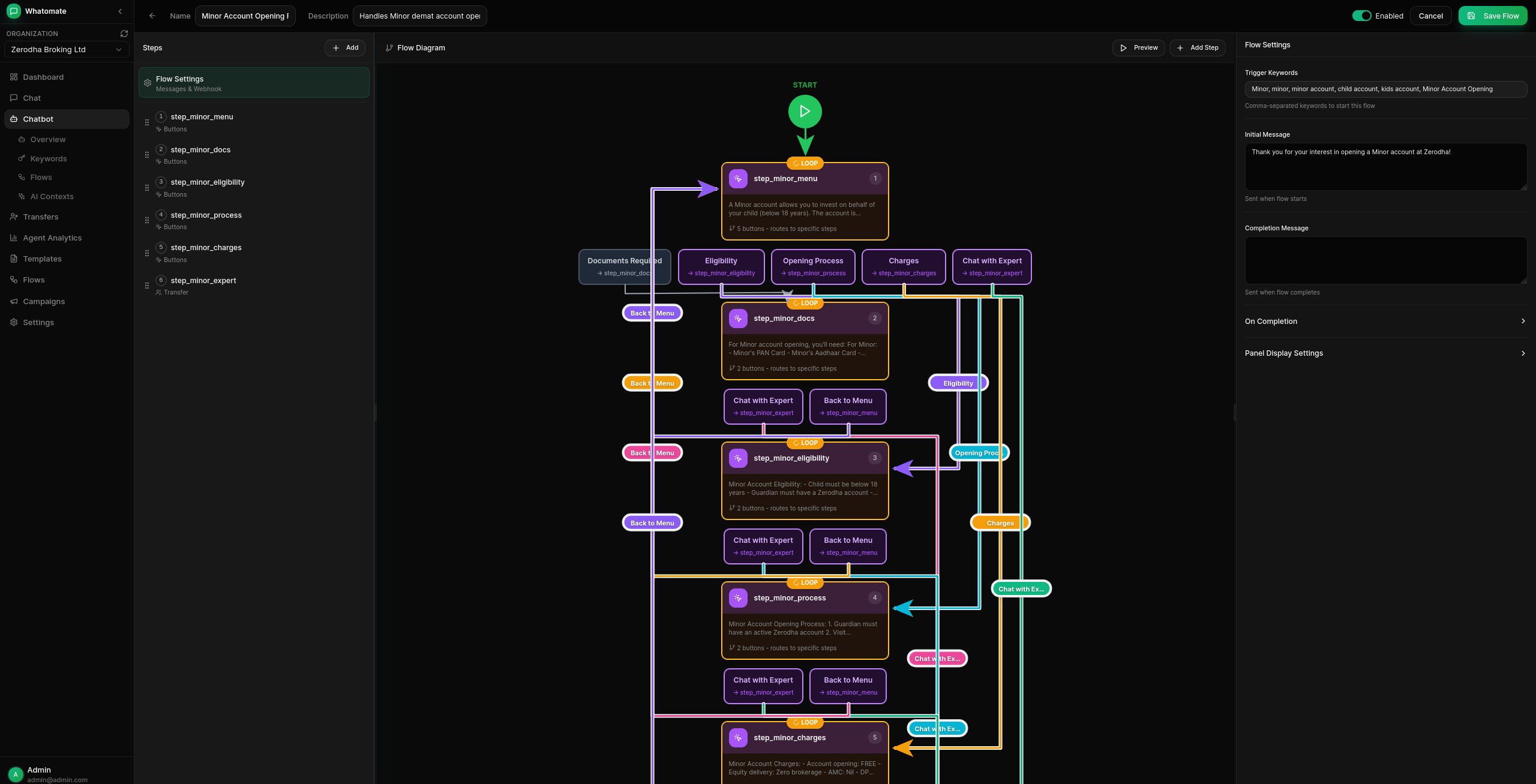
Task: Open Settings from the sidebar gear icon
Action: click(13, 322)
